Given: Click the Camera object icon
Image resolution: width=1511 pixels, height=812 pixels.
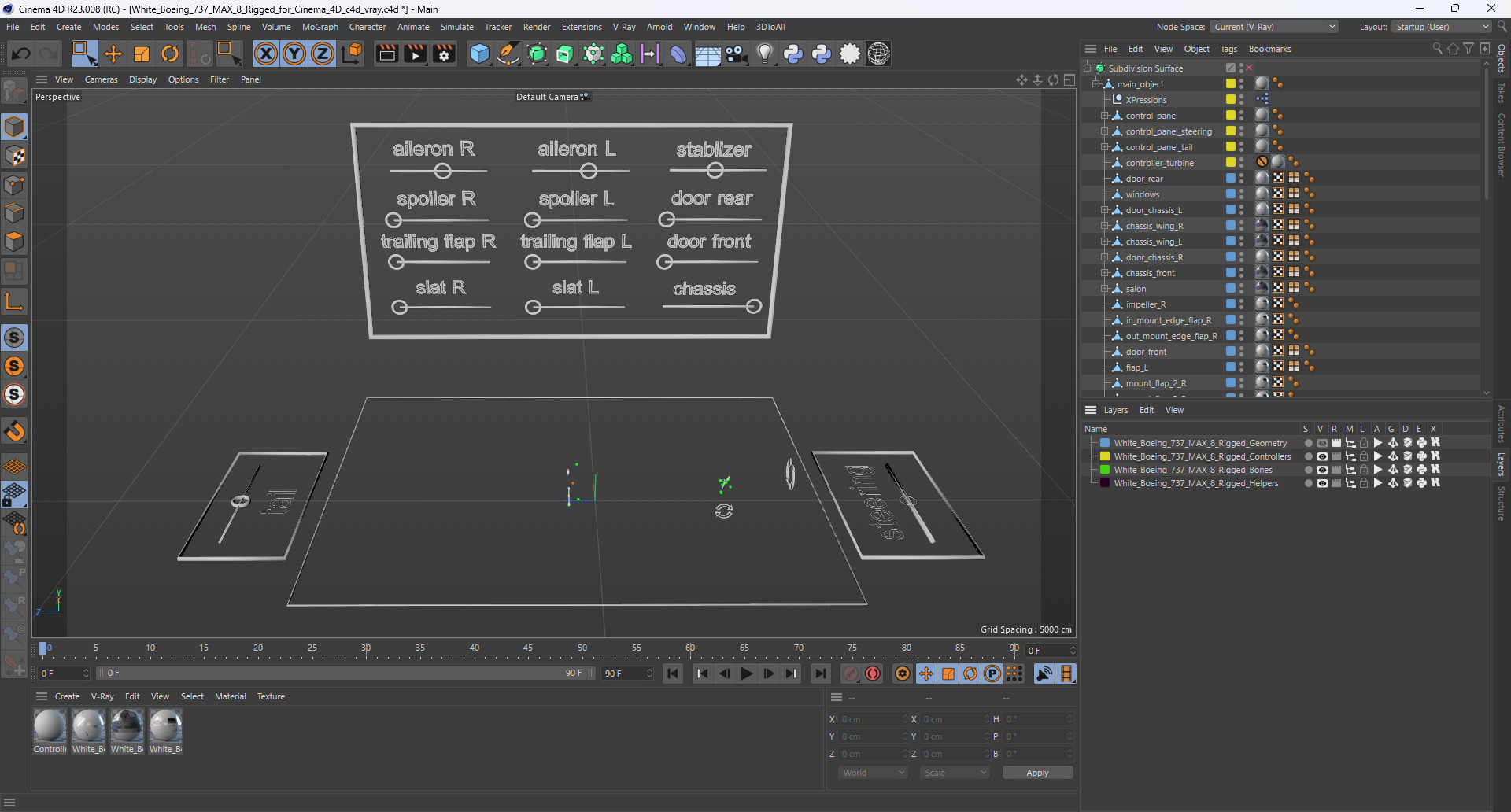Looking at the screenshot, I should [737, 54].
